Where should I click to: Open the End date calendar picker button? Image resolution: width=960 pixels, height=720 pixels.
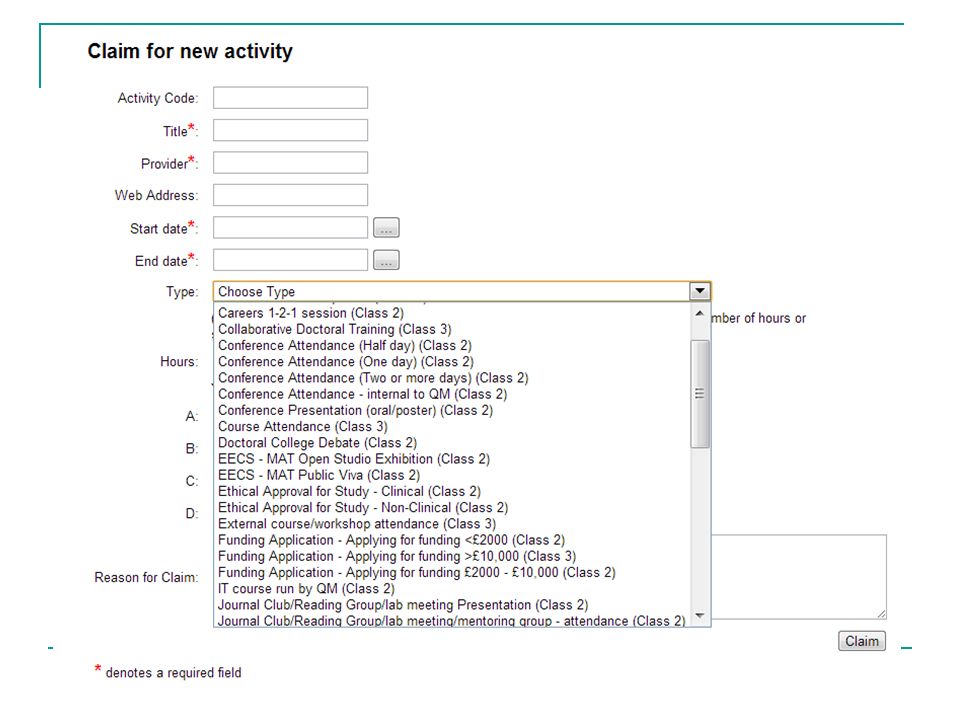(386, 260)
